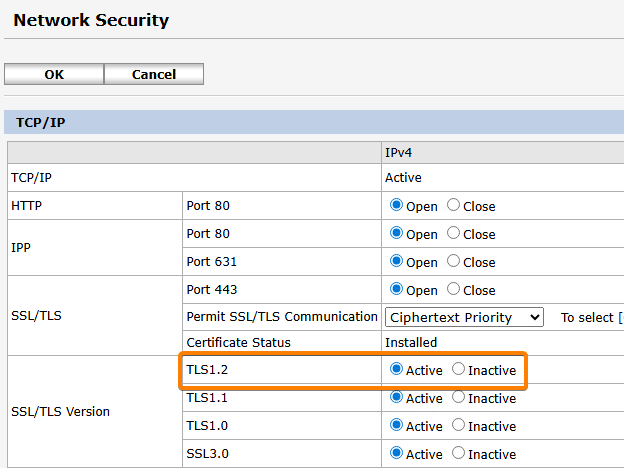Set IPP Port 80 to Close
This screenshot has width=624, height=468.
coord(454,233)
